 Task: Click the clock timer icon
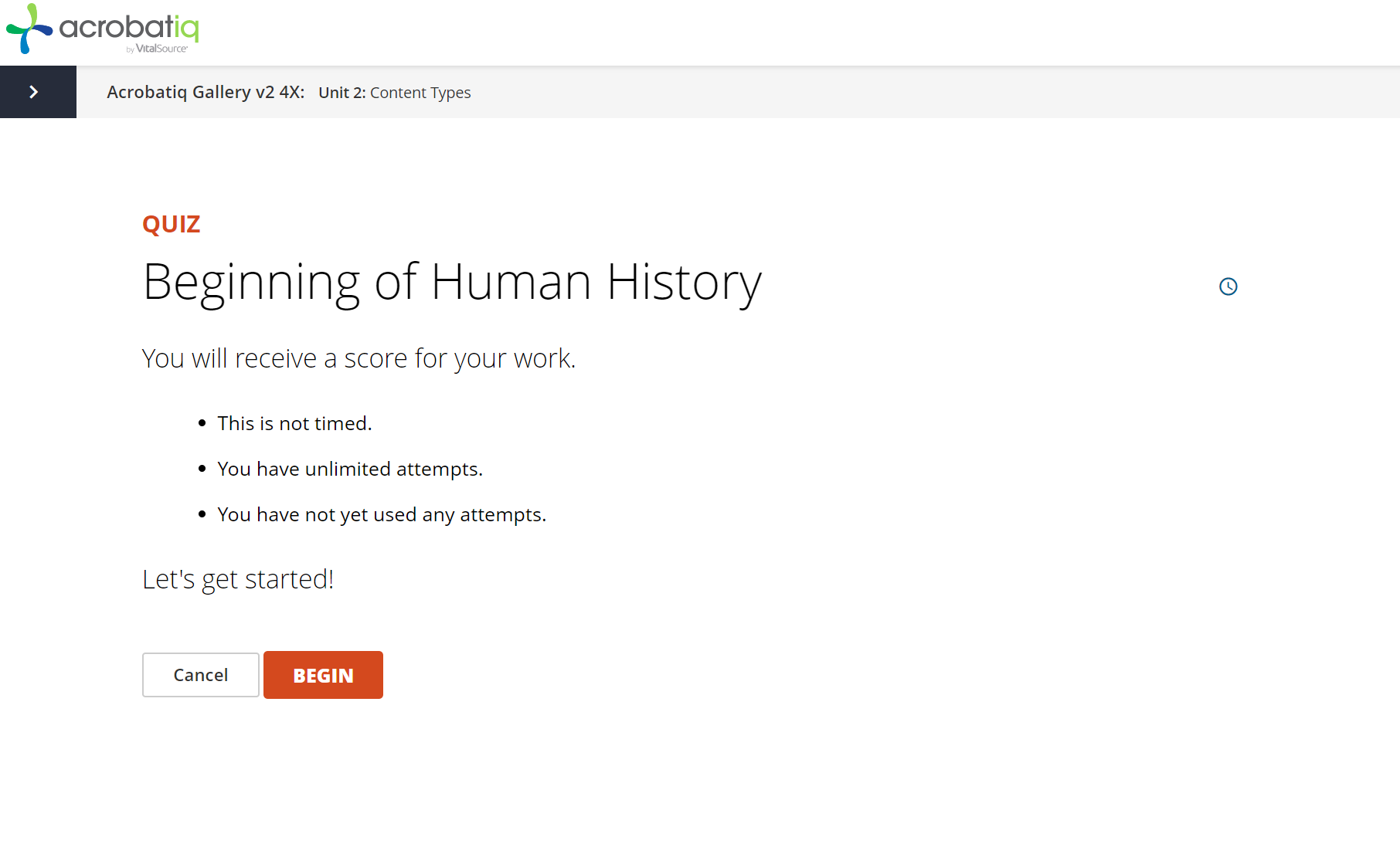pos(1228,286)
